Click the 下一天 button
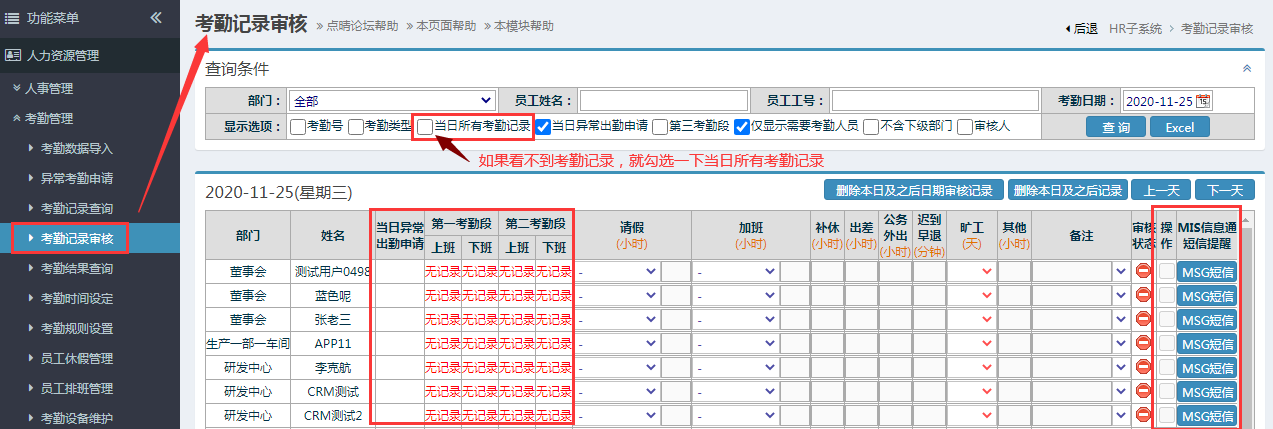Image resolution: width=1273 pixels, height=429 pixels. pyautogui.click(x=1224, y=190)
